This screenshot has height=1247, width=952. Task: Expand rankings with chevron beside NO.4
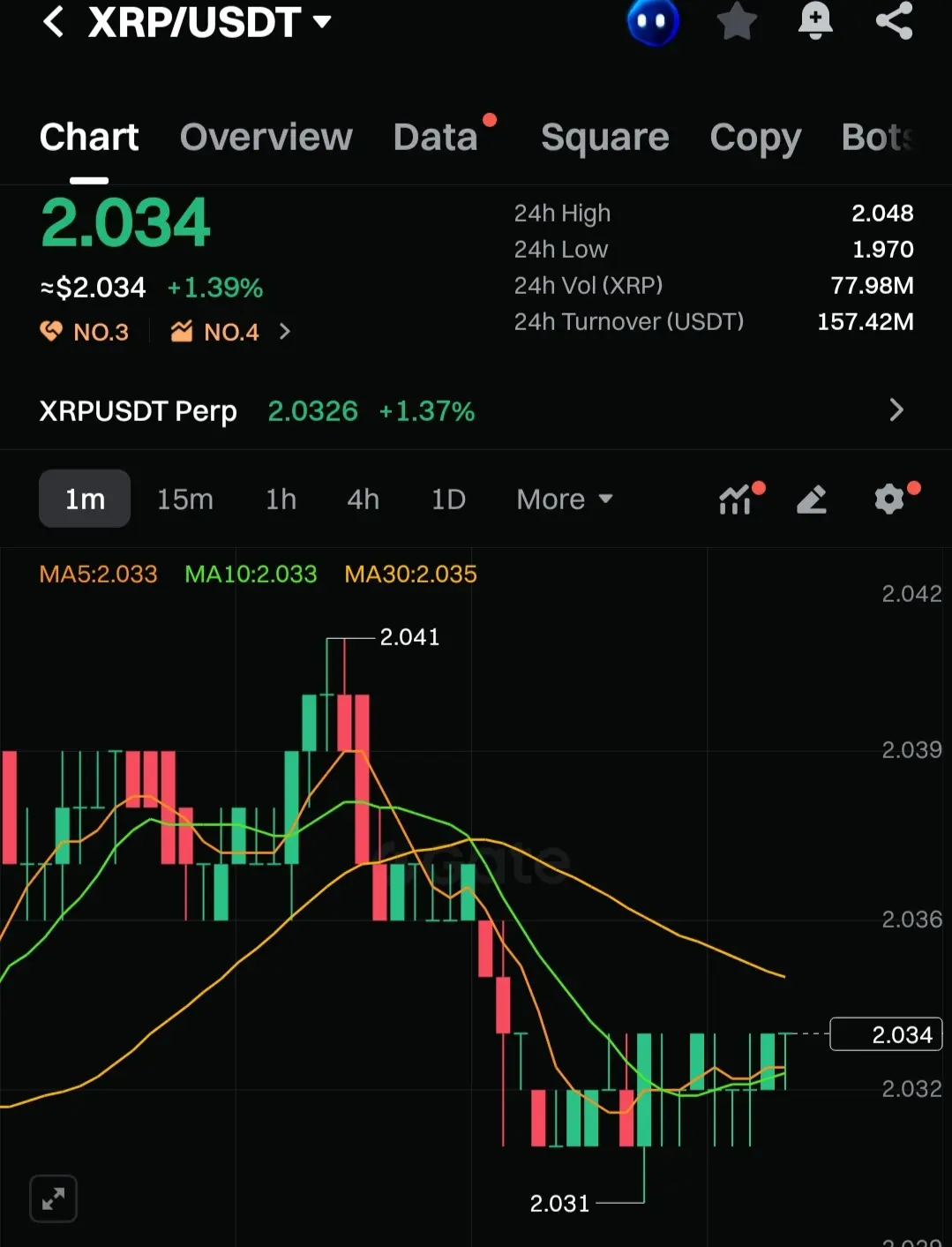tap(284, 332)
